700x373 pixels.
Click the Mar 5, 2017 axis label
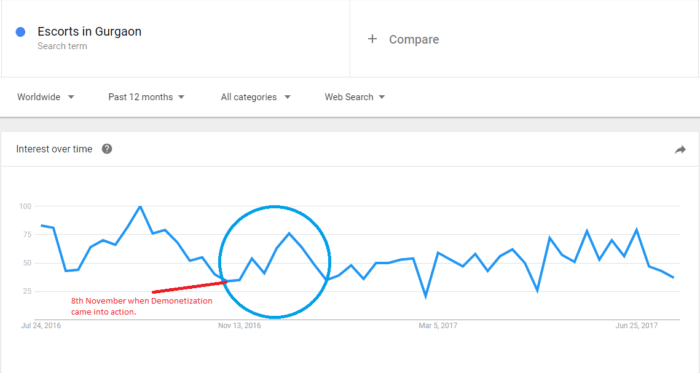point(438,325)
